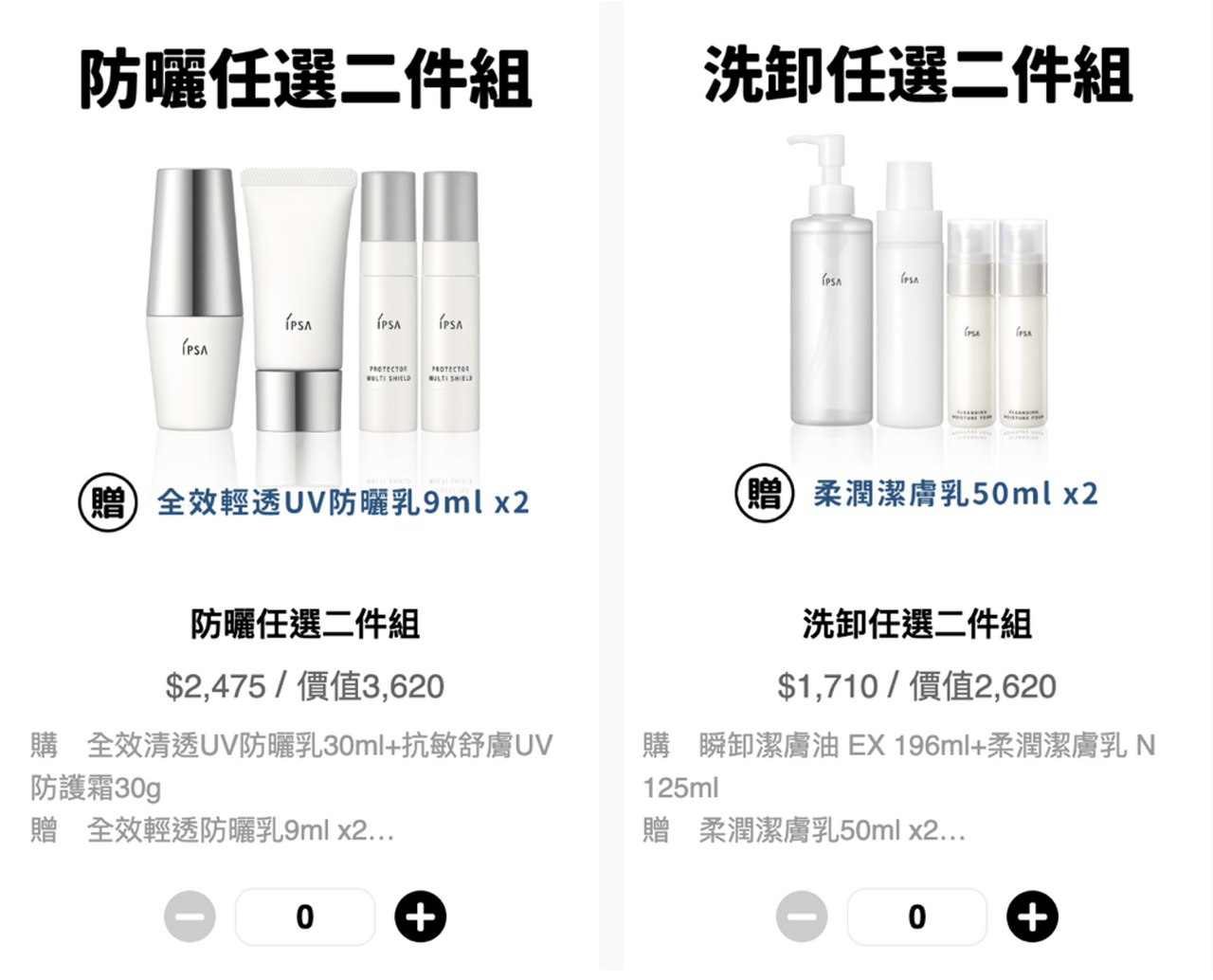
Task: Click the 贈 badge under sunscreen products
Action: [108, 501]
